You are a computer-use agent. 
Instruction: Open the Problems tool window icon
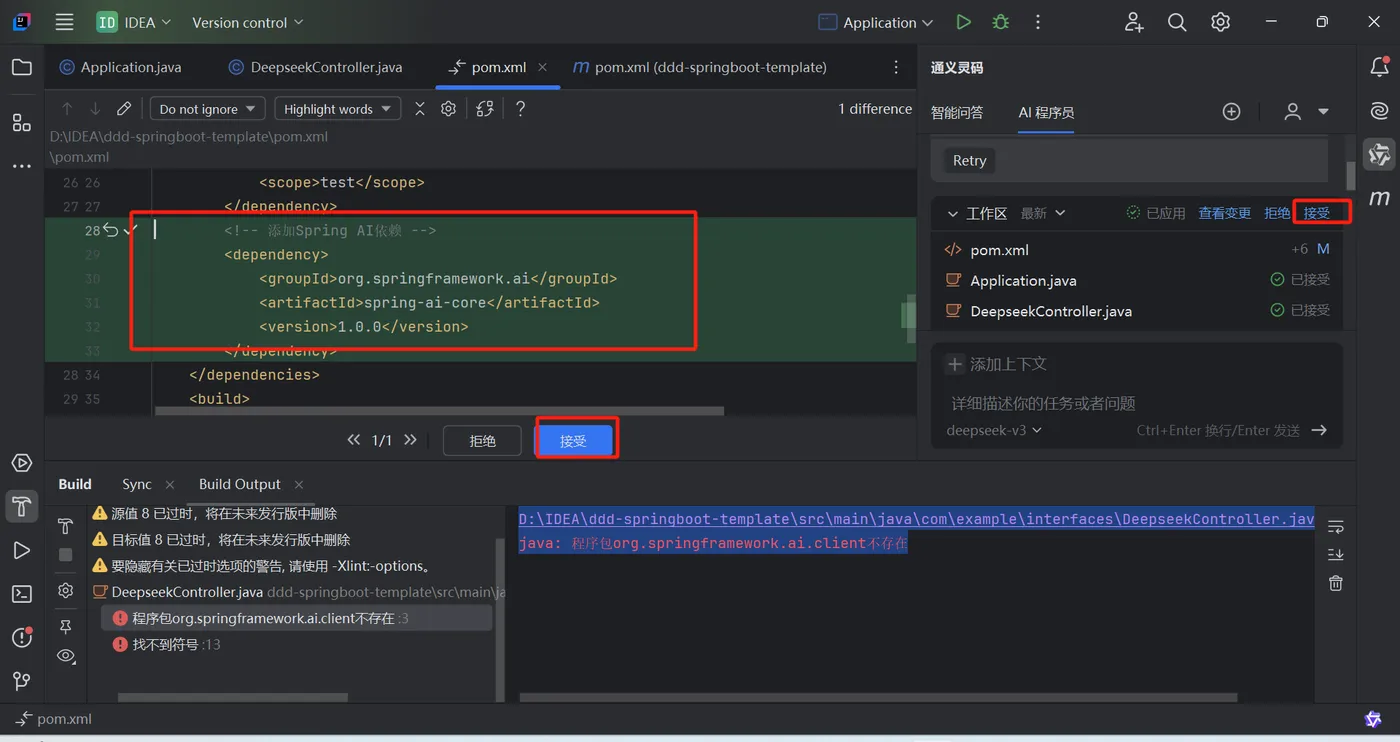pyautogui.click(x=21, y=638)
